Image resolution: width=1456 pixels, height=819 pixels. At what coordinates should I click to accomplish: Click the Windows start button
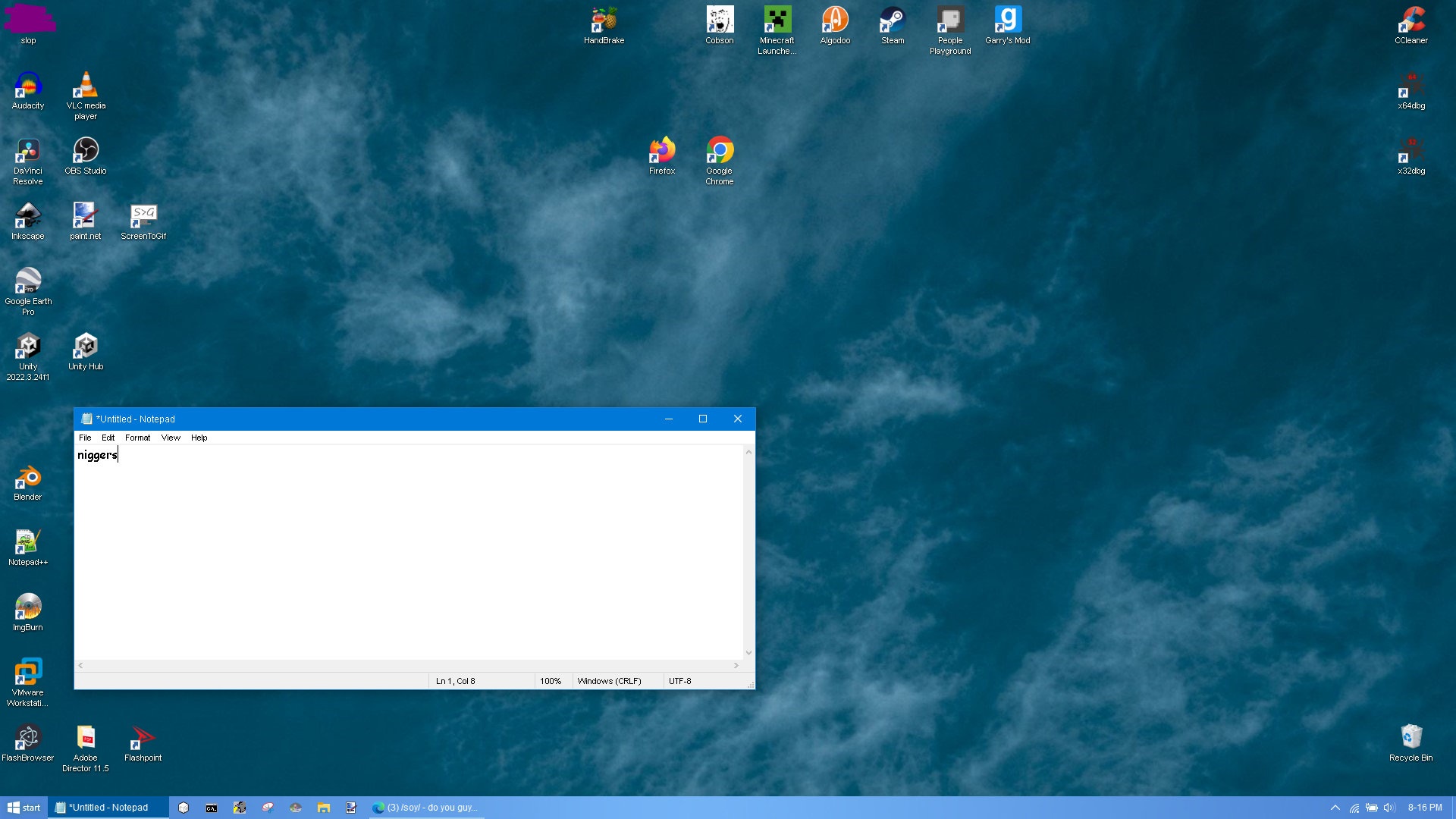(x=24, y=808)
